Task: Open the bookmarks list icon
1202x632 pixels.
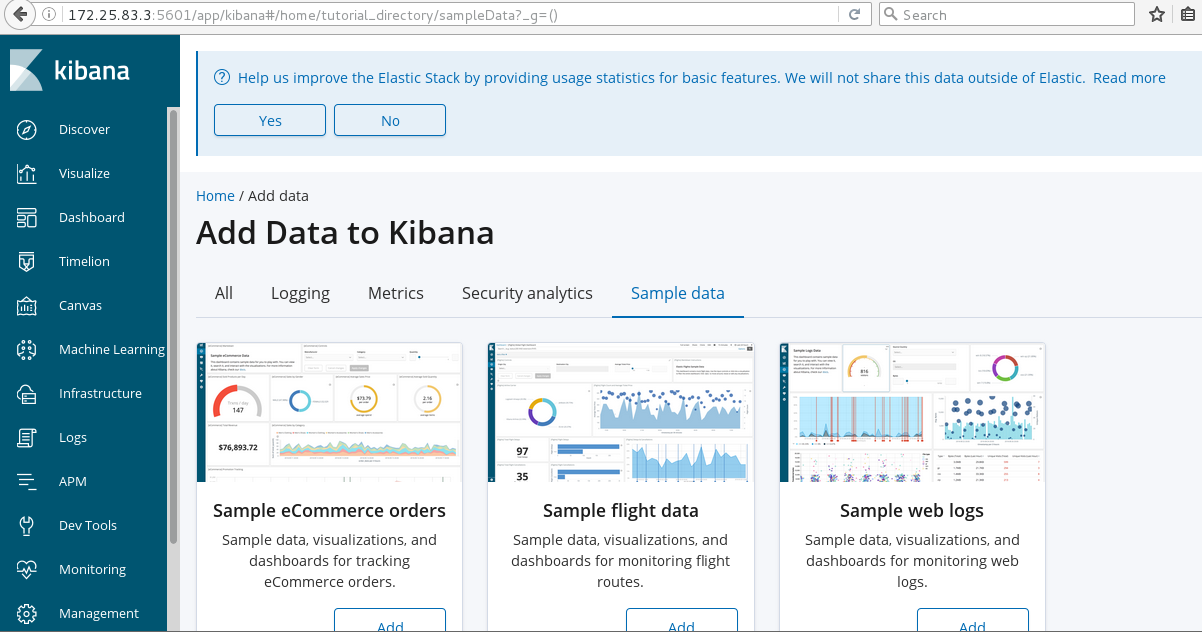Action: [1186, 15]
